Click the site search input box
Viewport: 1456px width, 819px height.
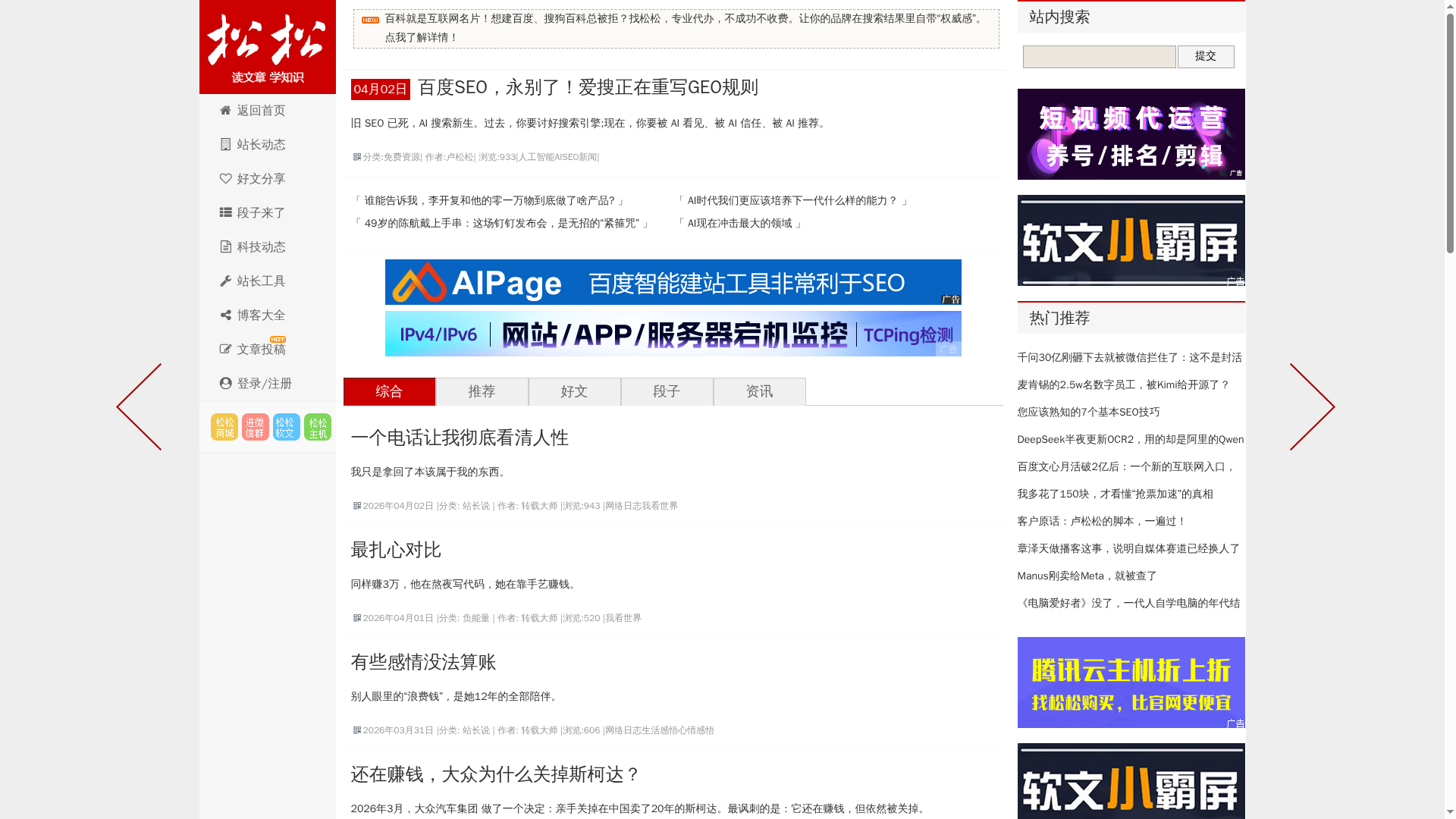pyautogui.click(x=1098, y=56)
